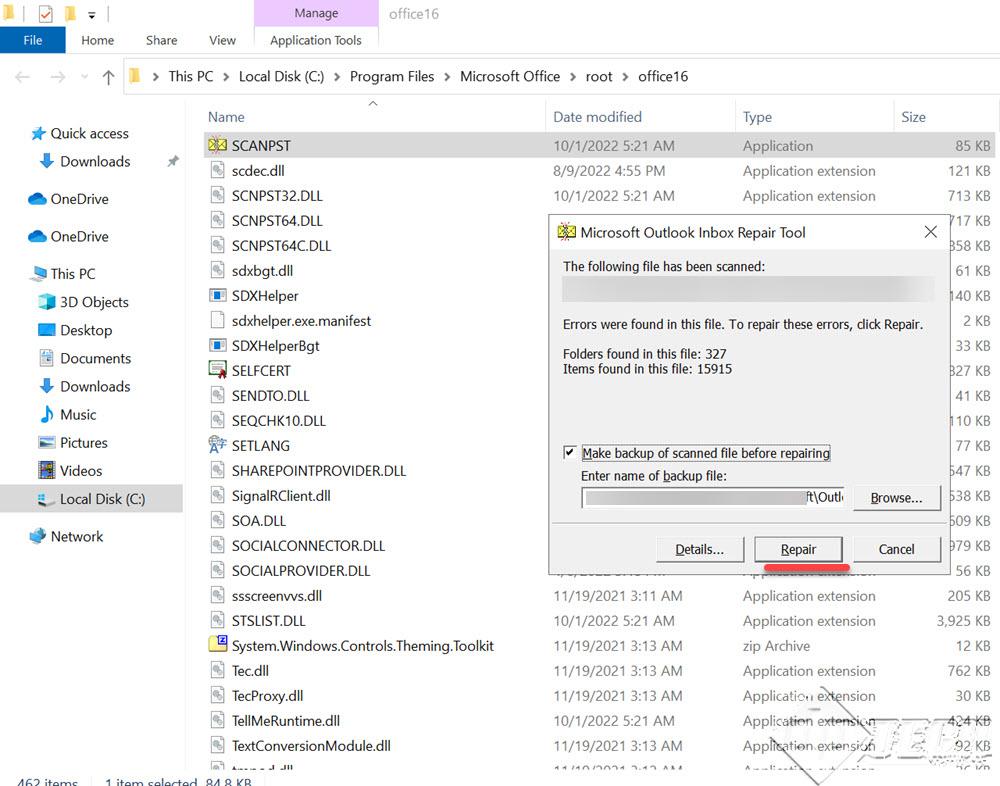Select the STSLIST.DLL file
The width and height of the screenshot is (1000, 786).
point(268,620)
